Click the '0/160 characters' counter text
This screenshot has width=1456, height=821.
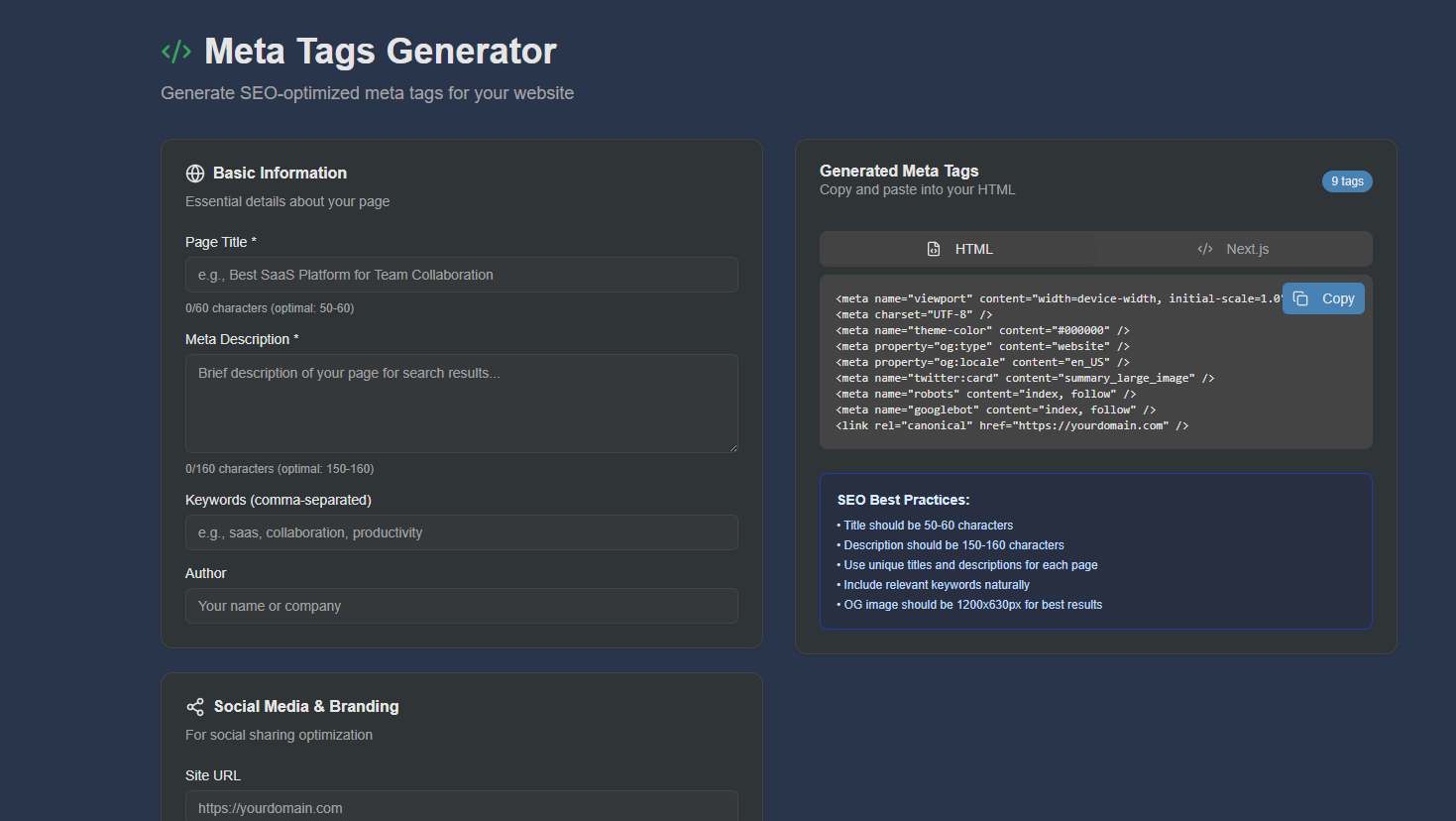pyautogui.click(x=280, y=469)
